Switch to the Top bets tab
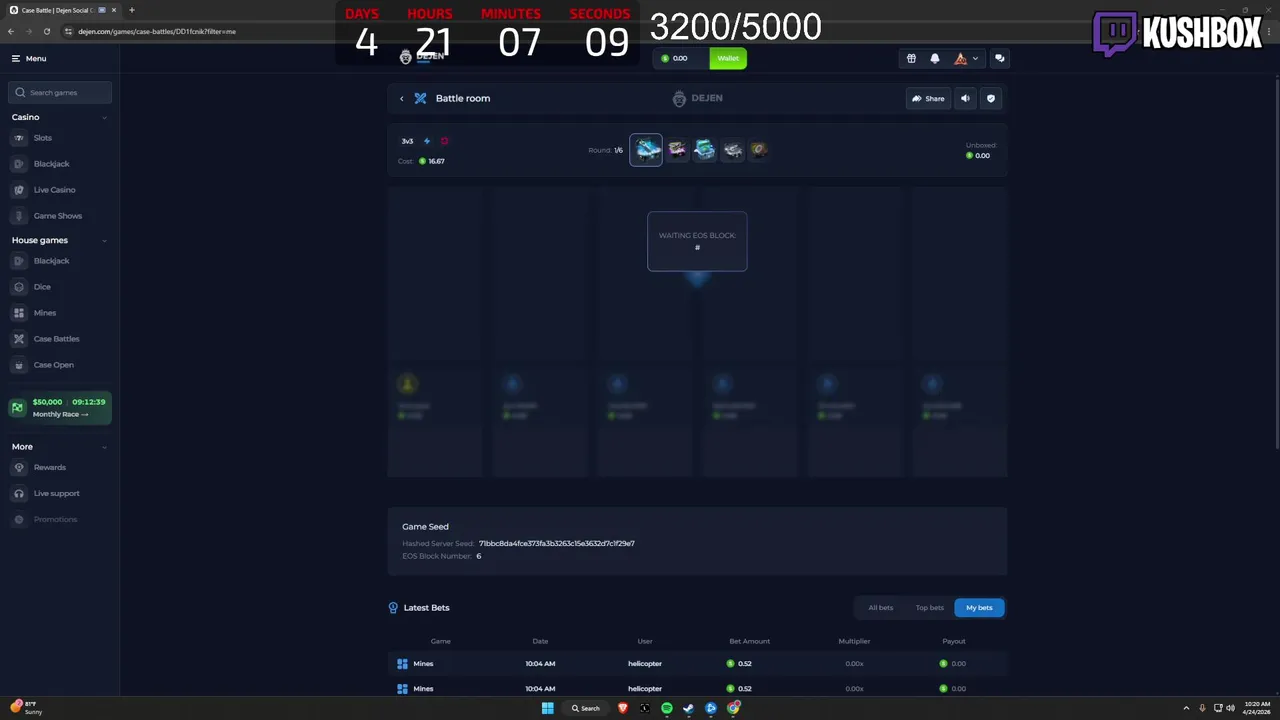This screenshot has height=720, width=1280. point(929,608)
